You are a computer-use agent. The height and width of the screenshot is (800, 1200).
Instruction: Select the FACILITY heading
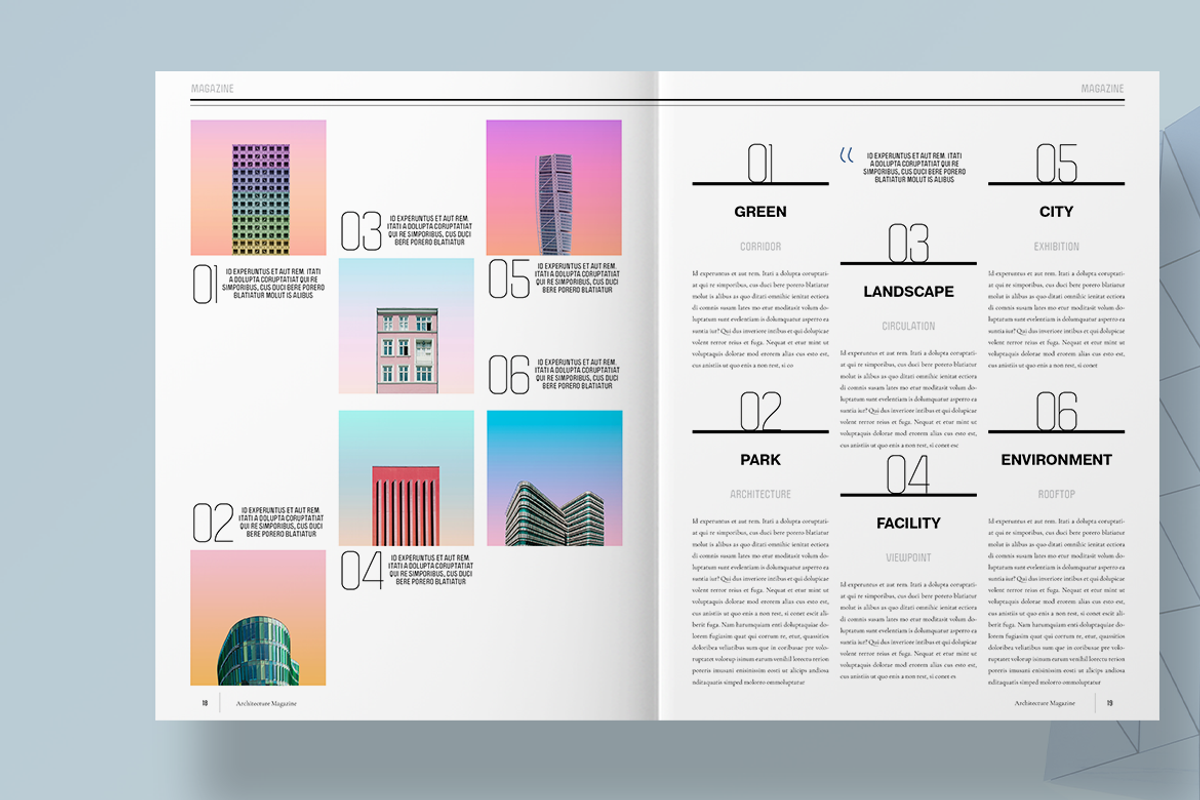click(x=908, y=522)
